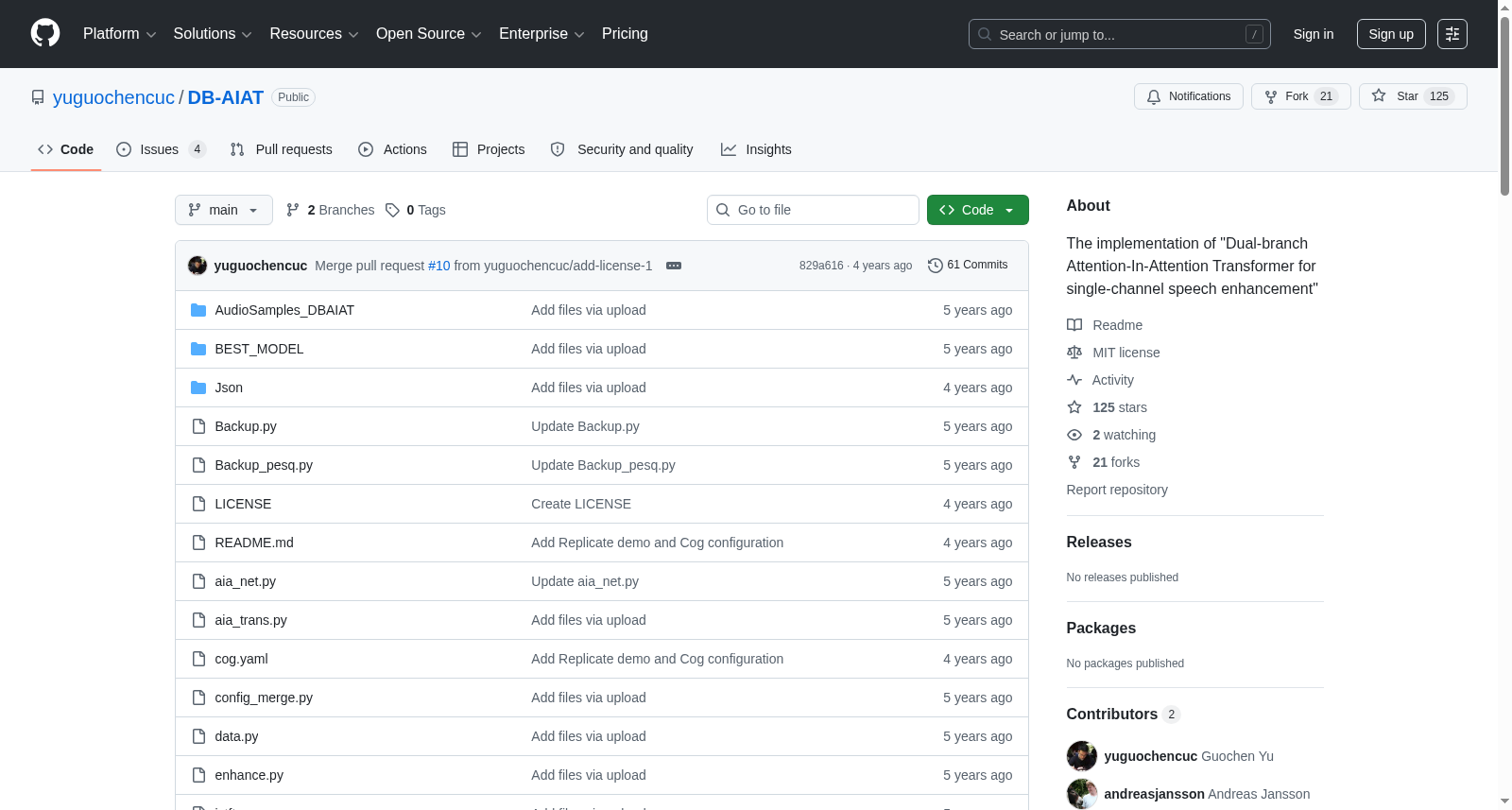
Task: Switch to the Actions tab
Action: pyautogui.click(x=392, y=149)
